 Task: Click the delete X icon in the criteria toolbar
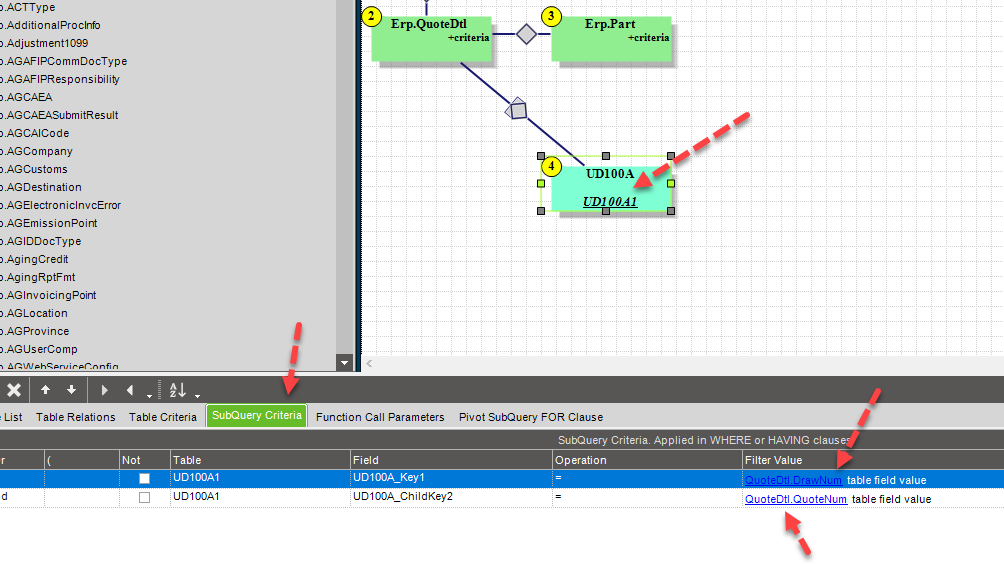(14, 390)
